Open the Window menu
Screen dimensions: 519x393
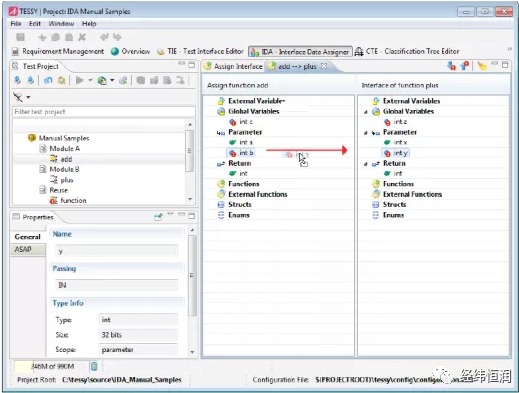[x=61, y=24]
